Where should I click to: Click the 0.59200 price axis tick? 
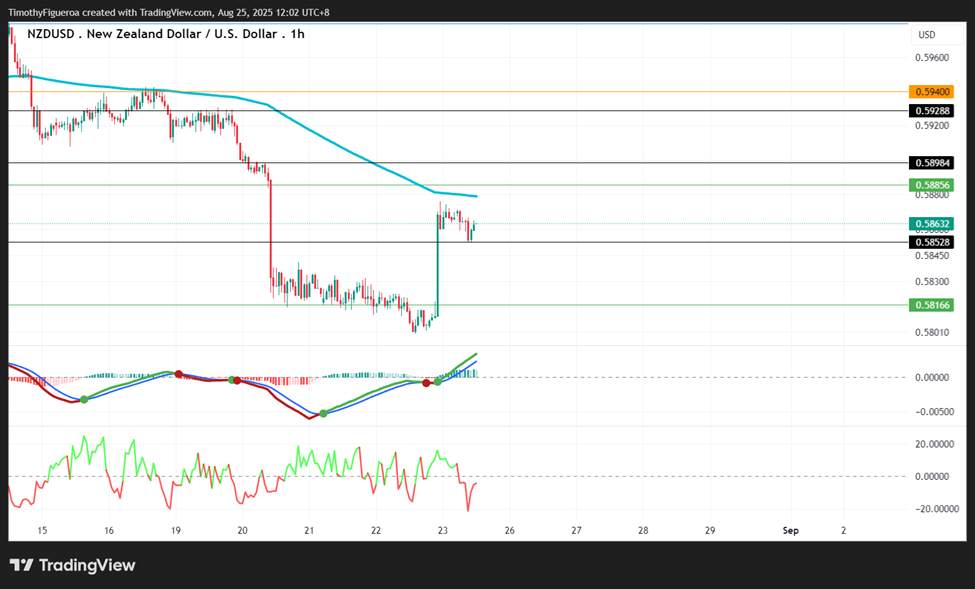point(931,126)
